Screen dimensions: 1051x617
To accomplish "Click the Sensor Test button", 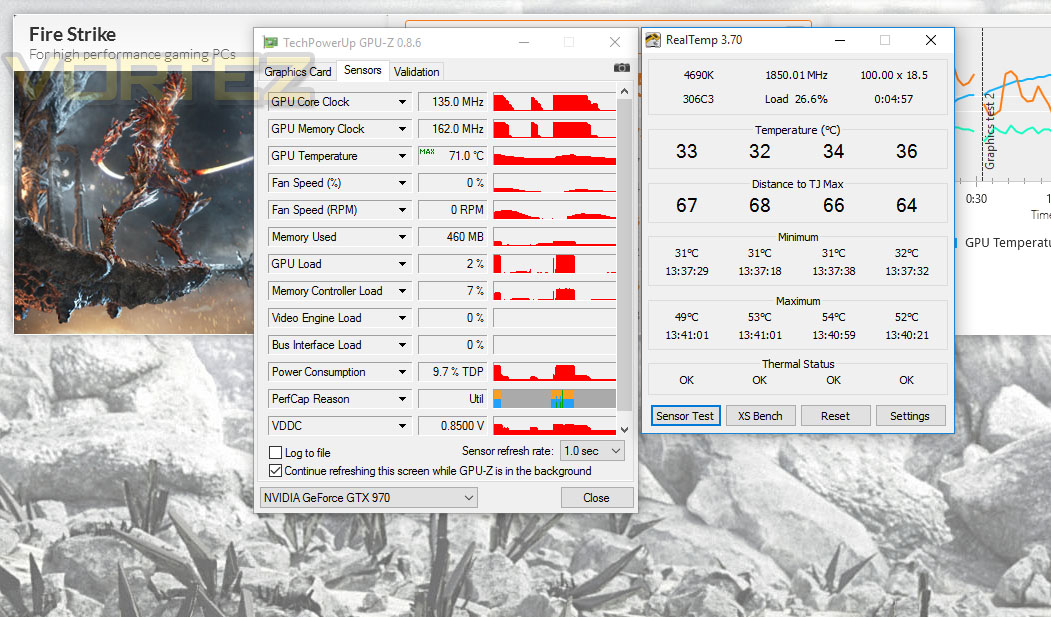I will [x=685, y=416].
